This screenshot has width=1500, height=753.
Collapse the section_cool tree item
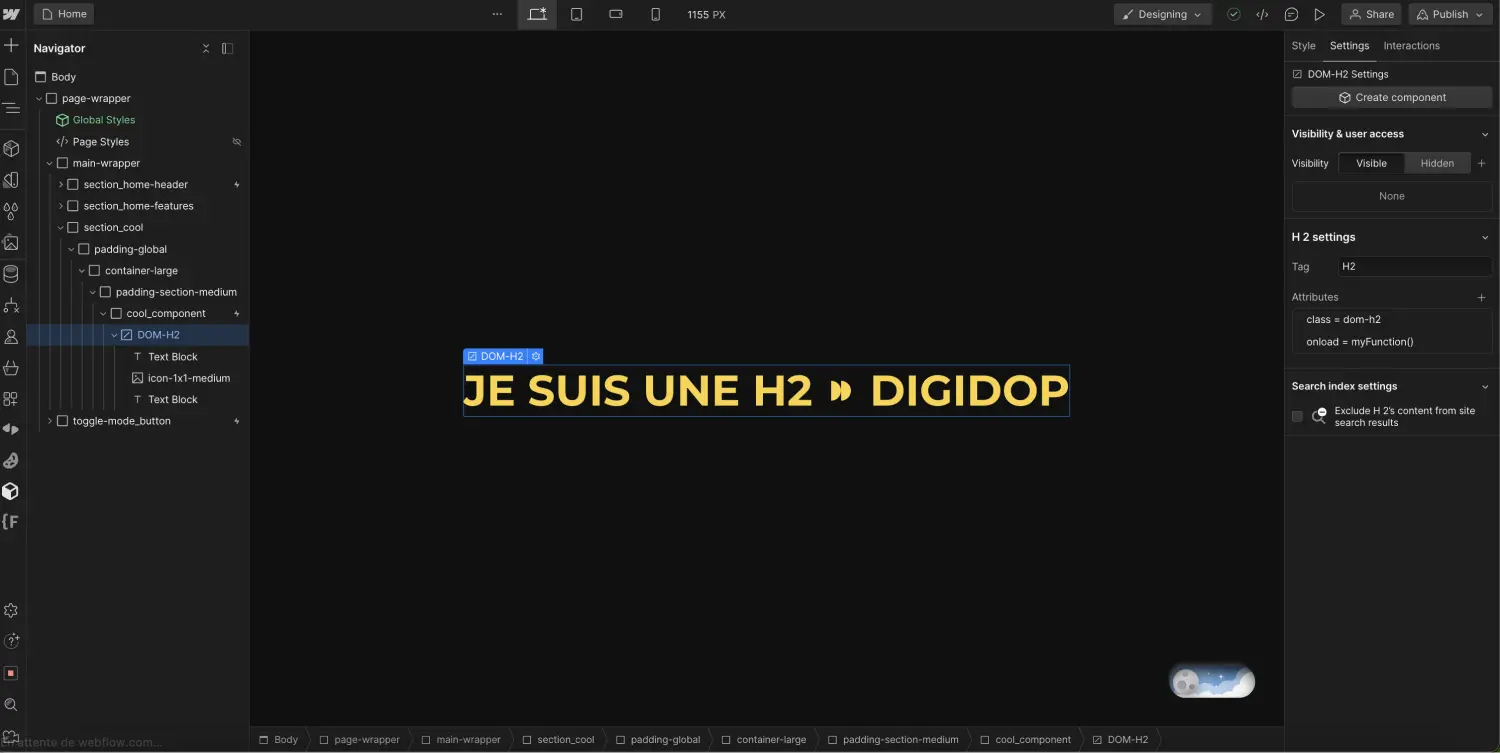pyautogui.click(x=59, y=227)
